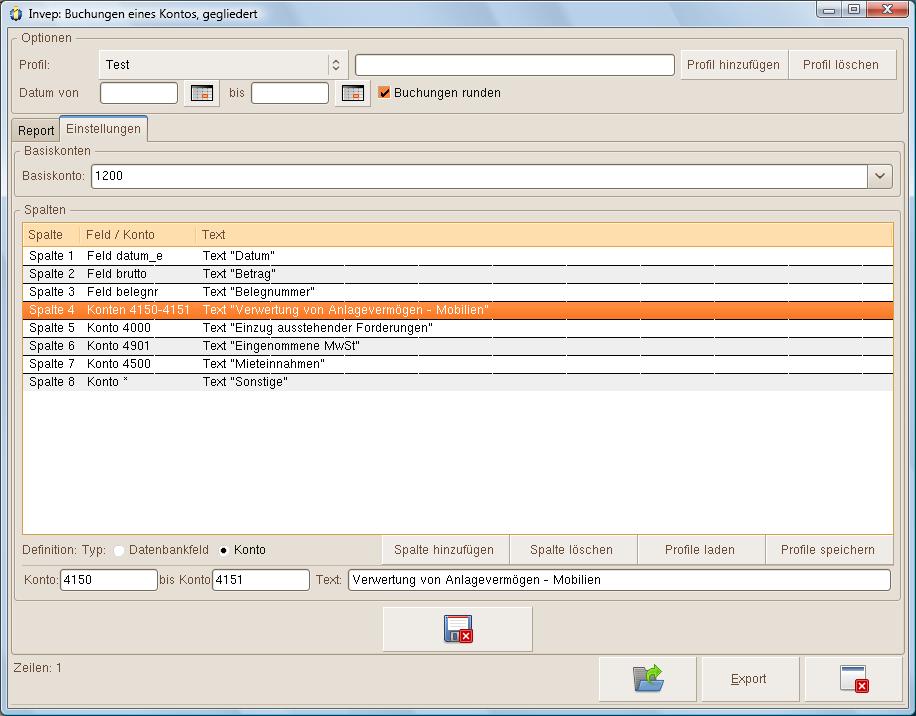Click Profile laden button
Screen dimensions: 916x716
click(700, 550)
